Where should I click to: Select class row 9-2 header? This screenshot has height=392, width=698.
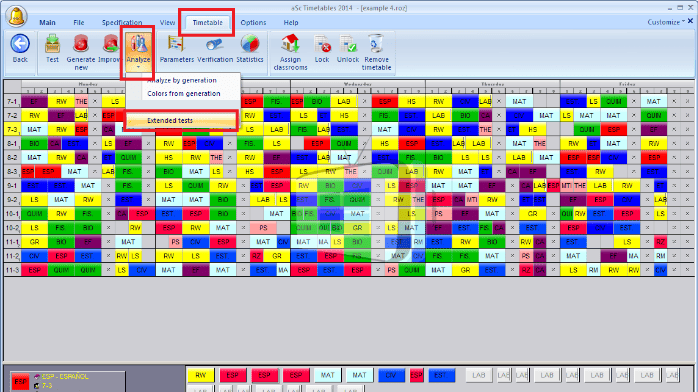tap(12, 199)
